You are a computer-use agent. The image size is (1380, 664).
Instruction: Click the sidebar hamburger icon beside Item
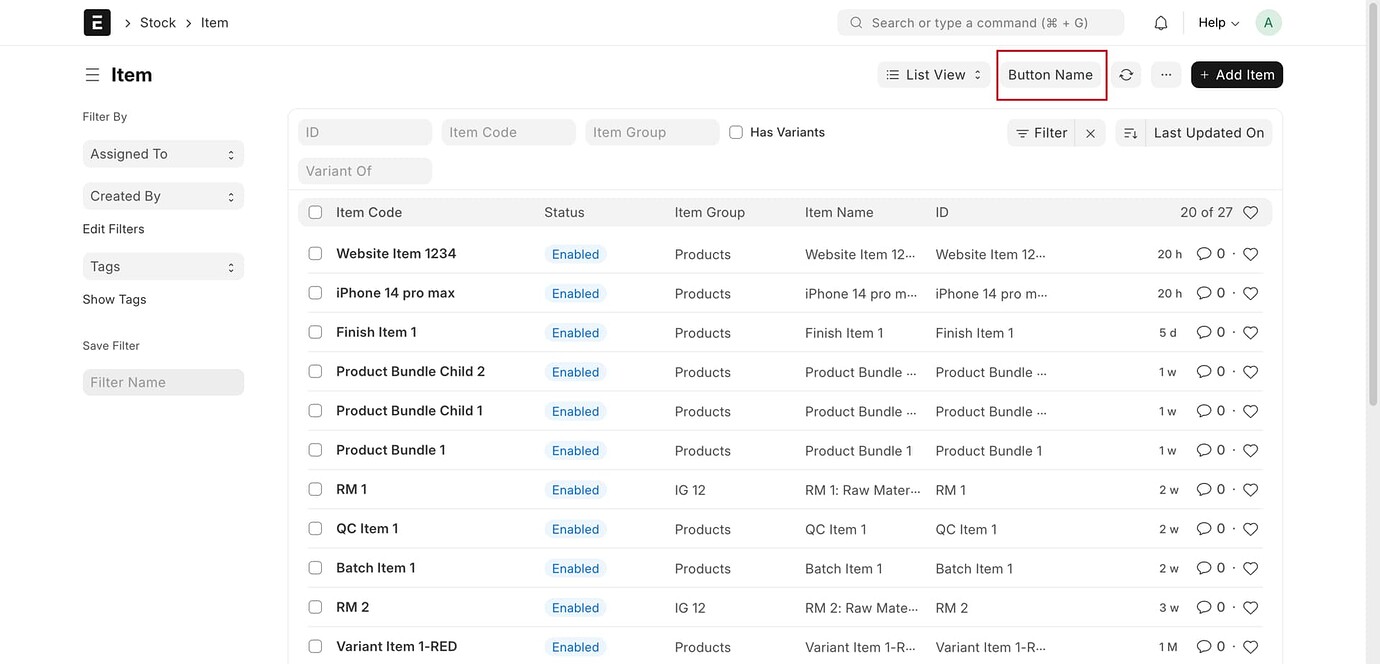(x=92, y=73)
